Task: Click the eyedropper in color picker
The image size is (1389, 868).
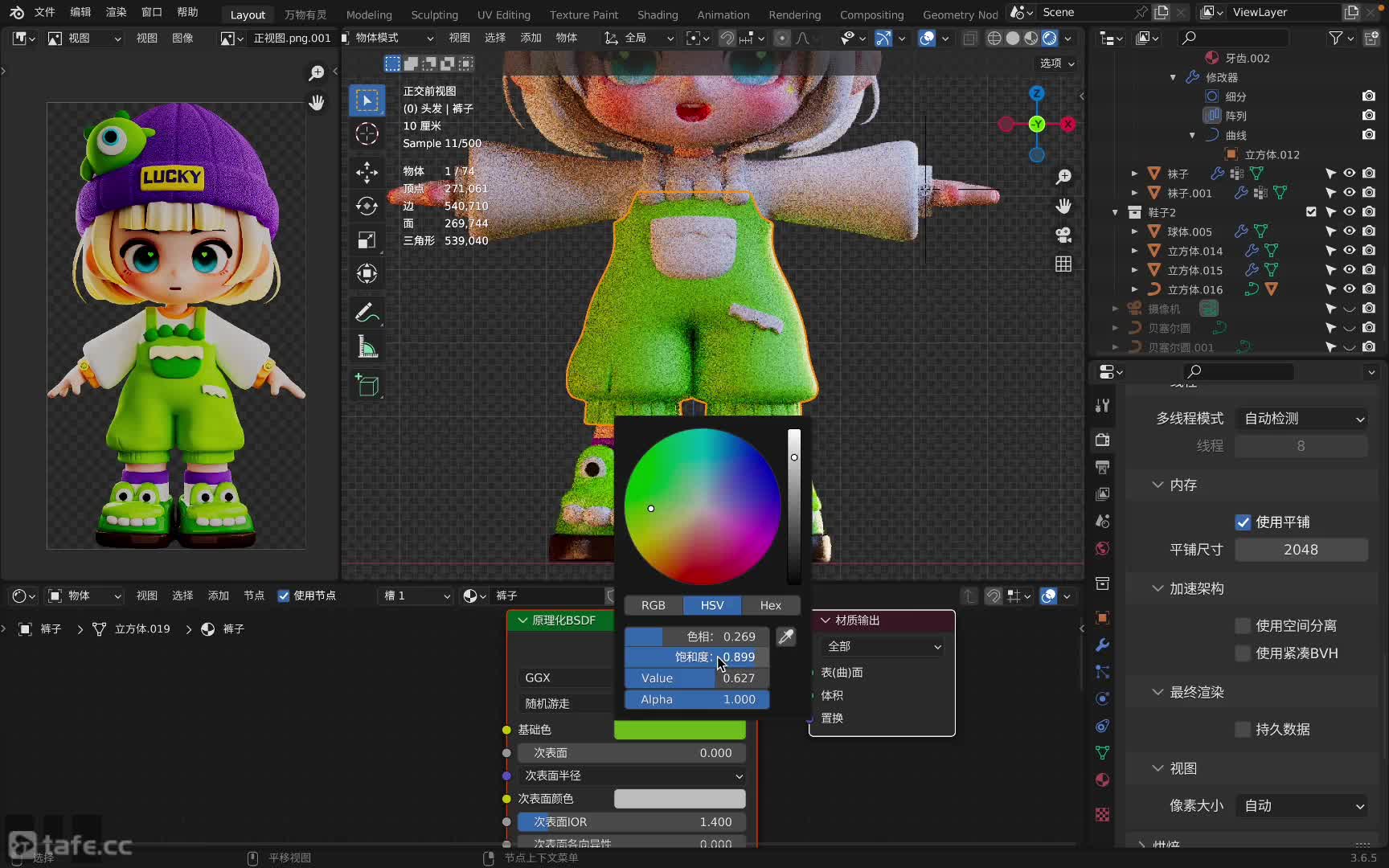Action: (786, 637)
